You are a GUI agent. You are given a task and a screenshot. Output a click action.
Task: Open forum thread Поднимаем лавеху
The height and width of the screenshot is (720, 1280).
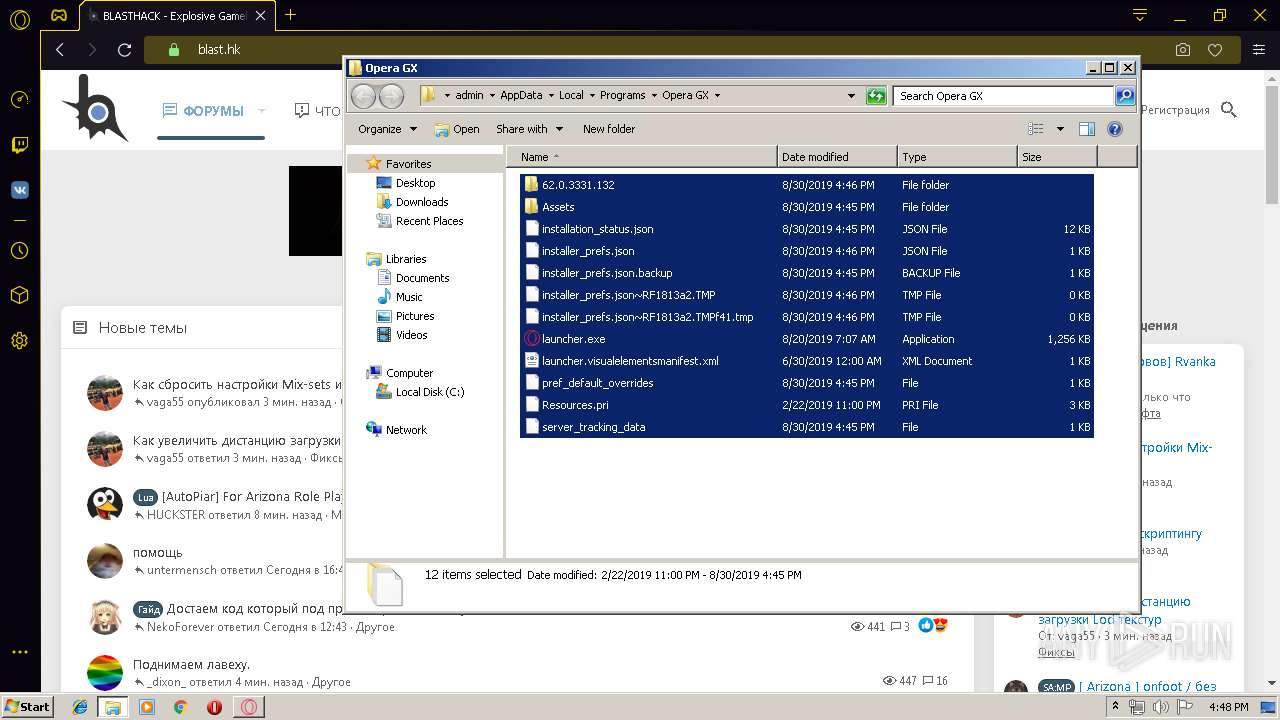coord(191,665)
